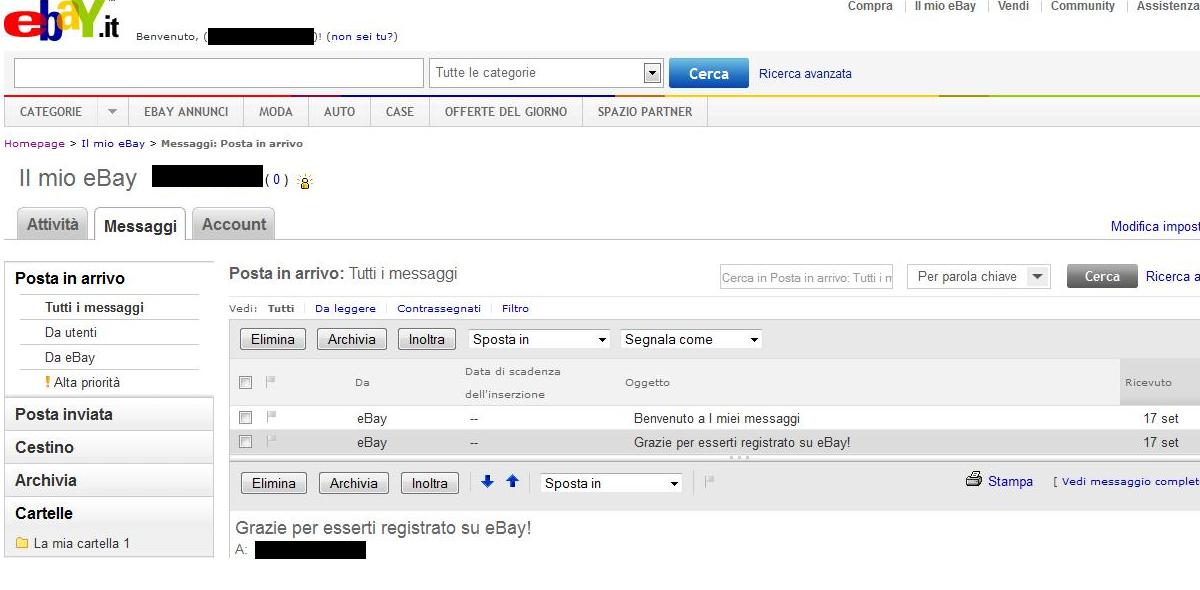
Task: Click the feedback star icon beside (0)
Action: 305,181
